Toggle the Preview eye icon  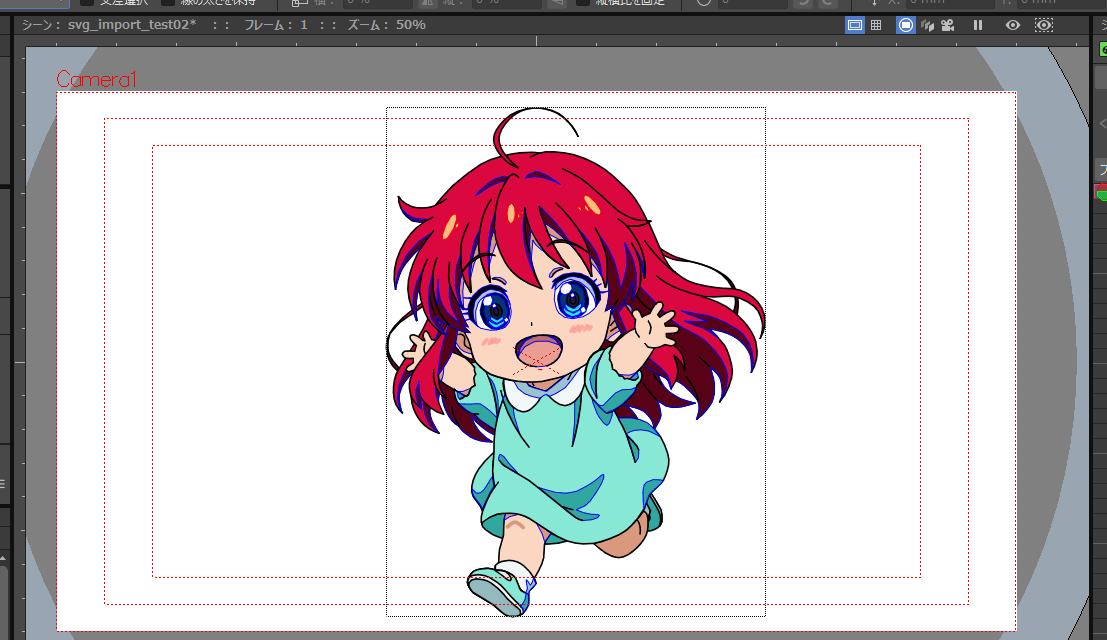coord(1012,25)
